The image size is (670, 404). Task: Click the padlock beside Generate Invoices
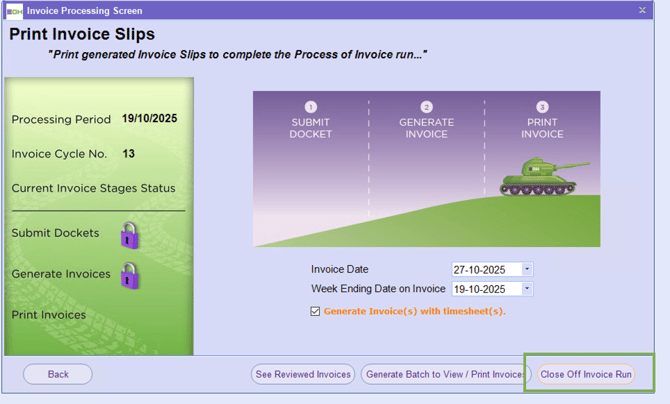click(x=129, y=276)
